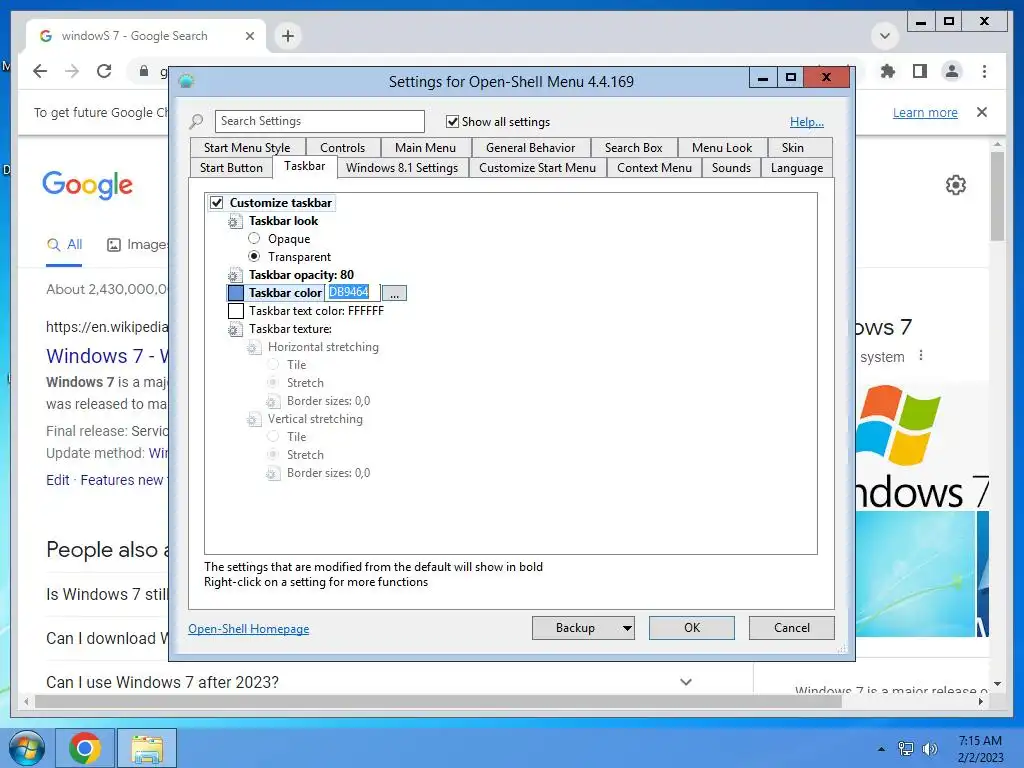Cancel the settings dialog
The width and height of the screenshot is (1024, 768).
pos(792,628)
